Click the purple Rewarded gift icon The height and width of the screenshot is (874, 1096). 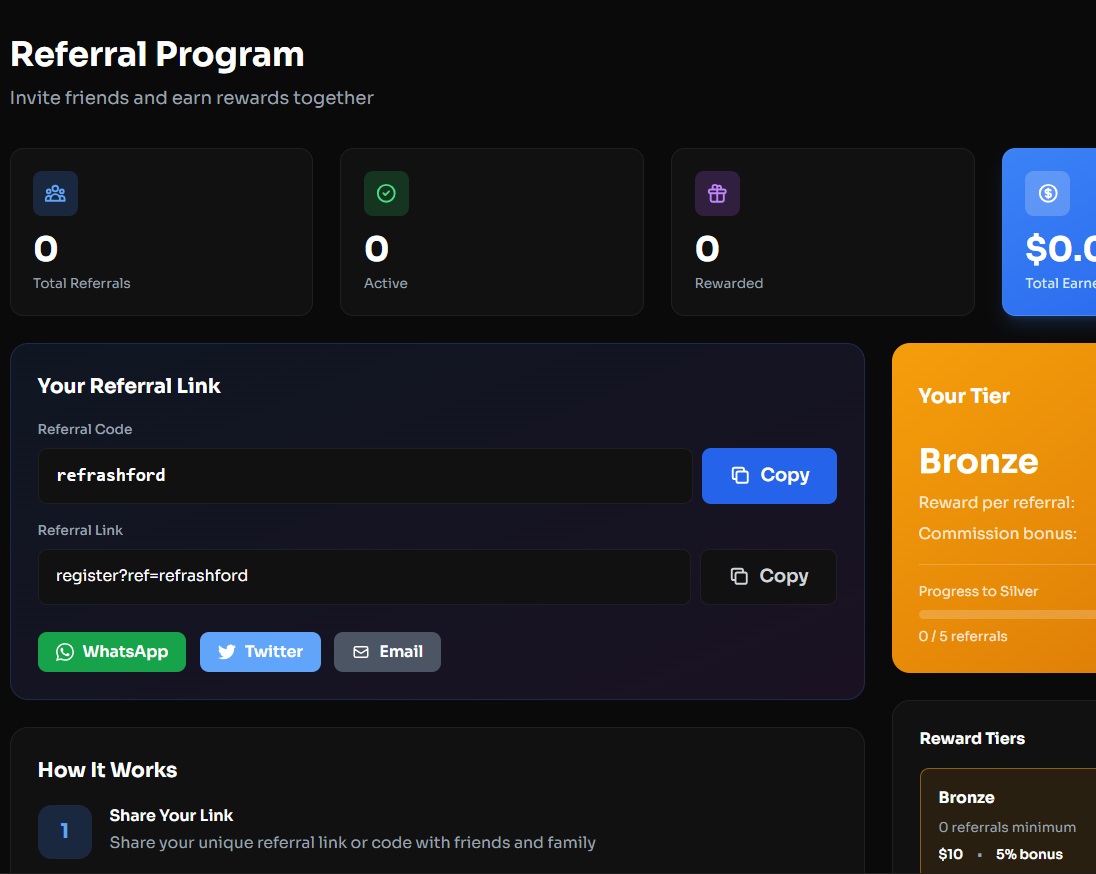click(717, 193)
